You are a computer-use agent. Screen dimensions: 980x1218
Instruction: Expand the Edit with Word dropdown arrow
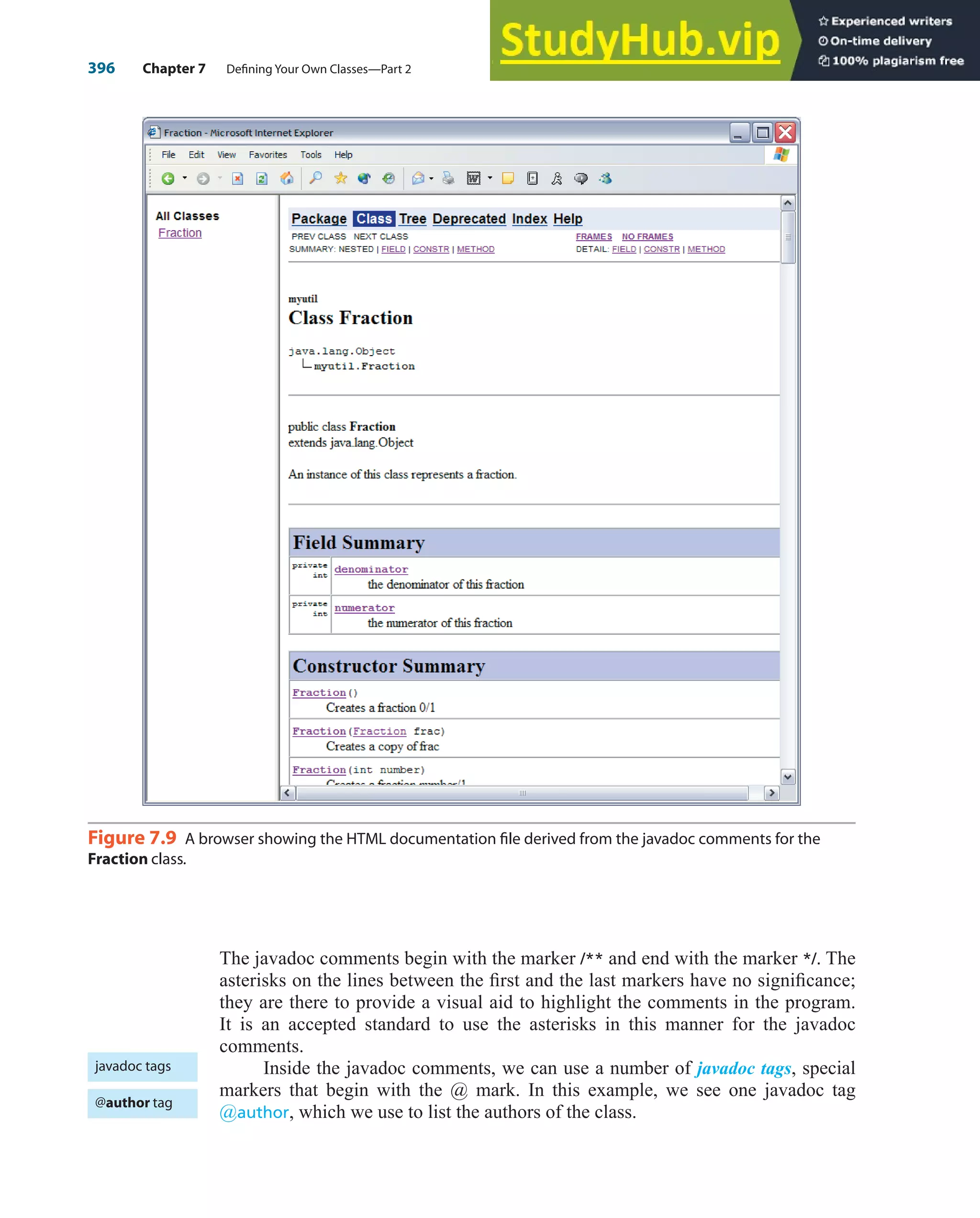pos(490,179)
